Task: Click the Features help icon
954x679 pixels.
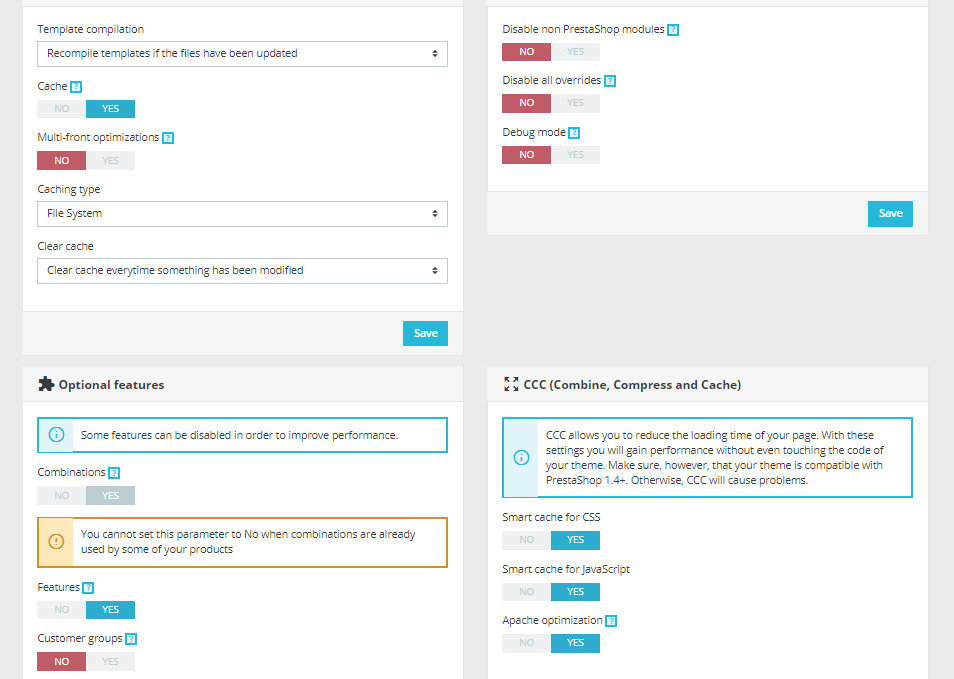Action: [x=88, y=588]
